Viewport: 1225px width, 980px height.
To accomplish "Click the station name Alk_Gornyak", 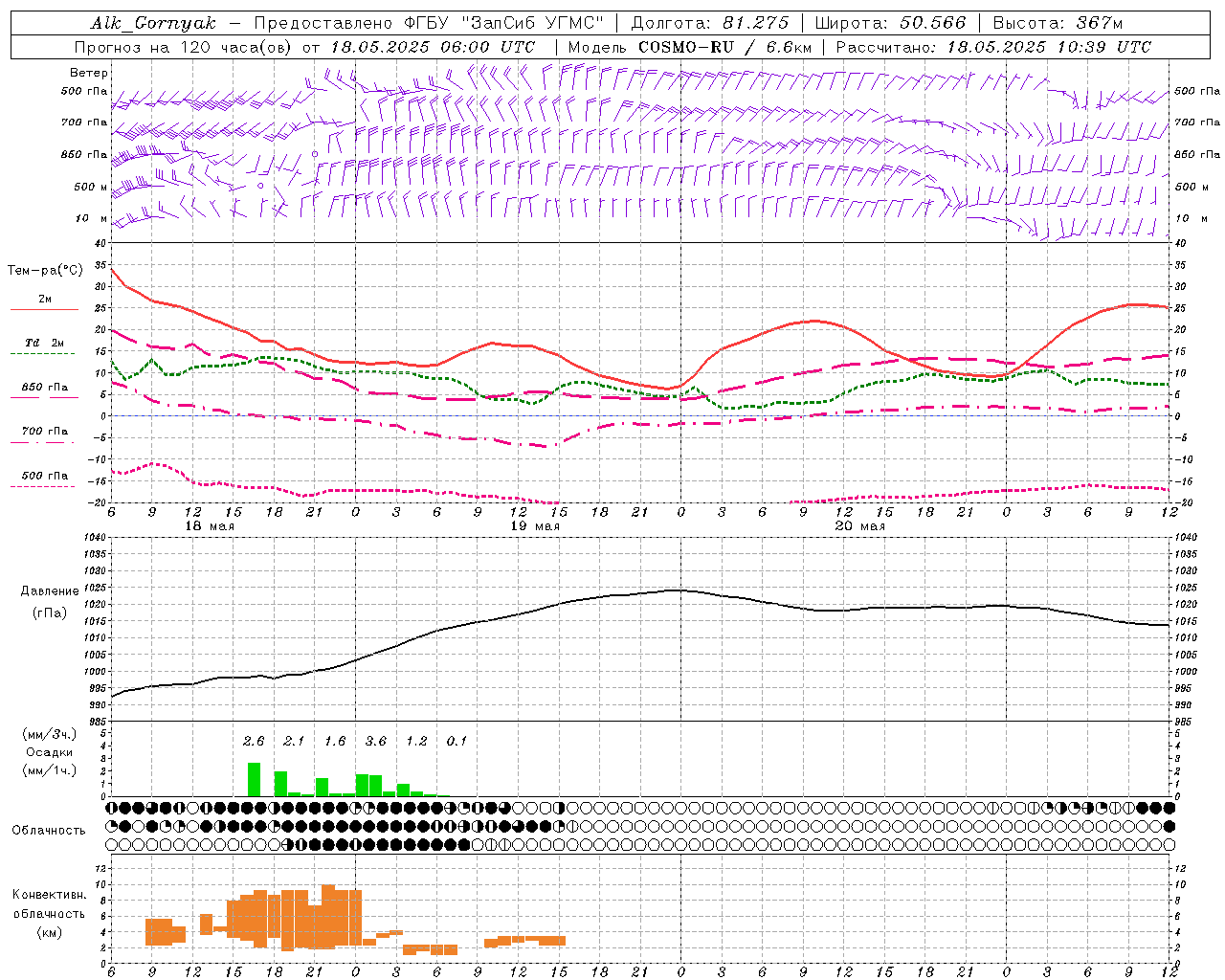I will point(154,23).
